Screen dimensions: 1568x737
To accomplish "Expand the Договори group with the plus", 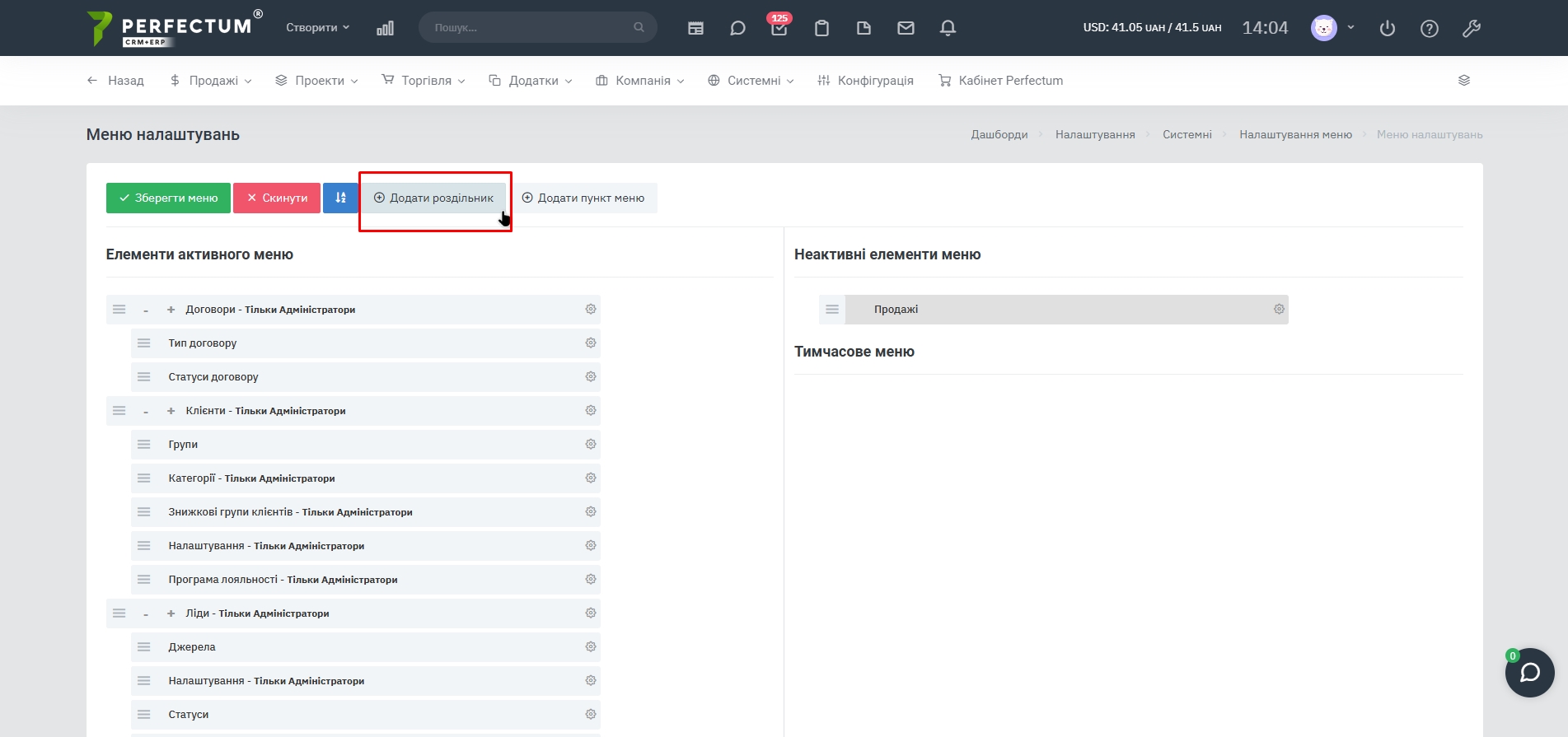I will [x=171, y=310].
